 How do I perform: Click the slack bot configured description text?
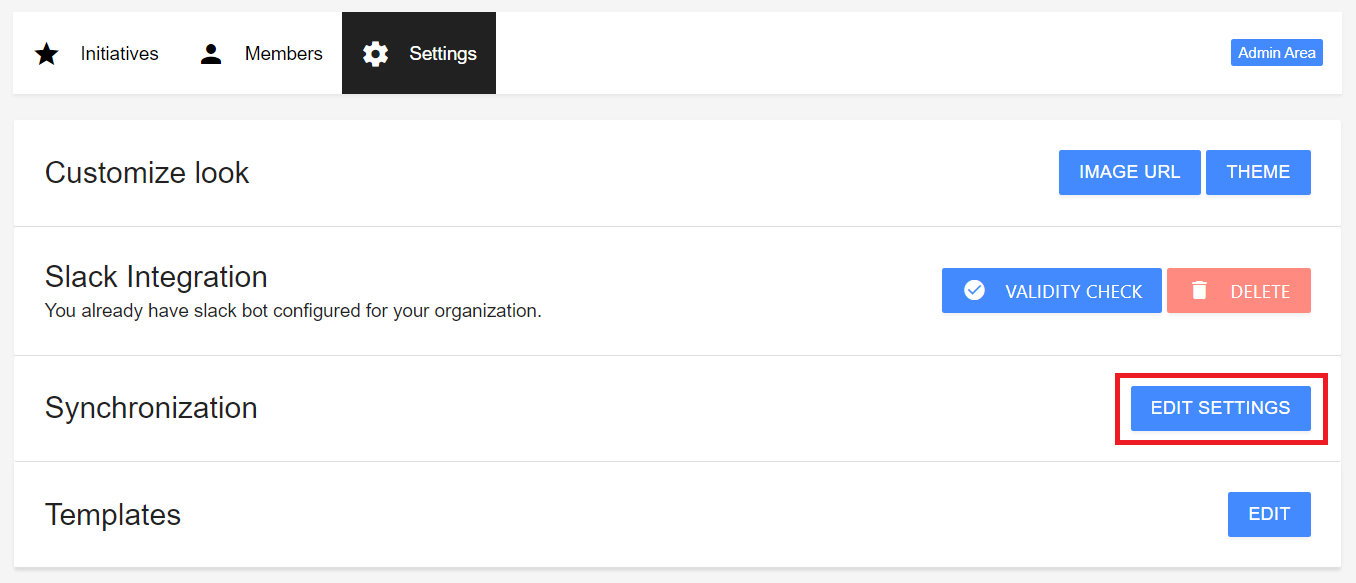[x=293, y=311]
